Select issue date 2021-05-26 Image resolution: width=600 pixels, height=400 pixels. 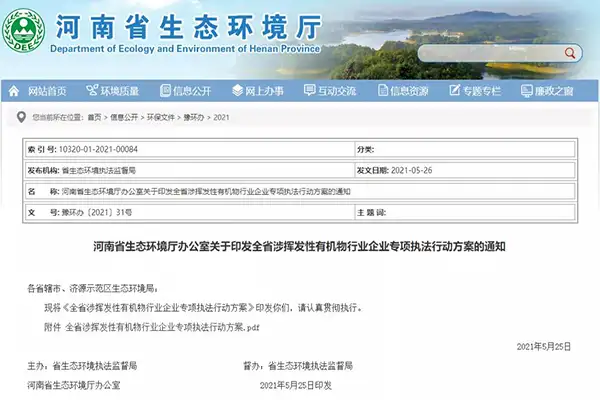(x=412, y=170)
